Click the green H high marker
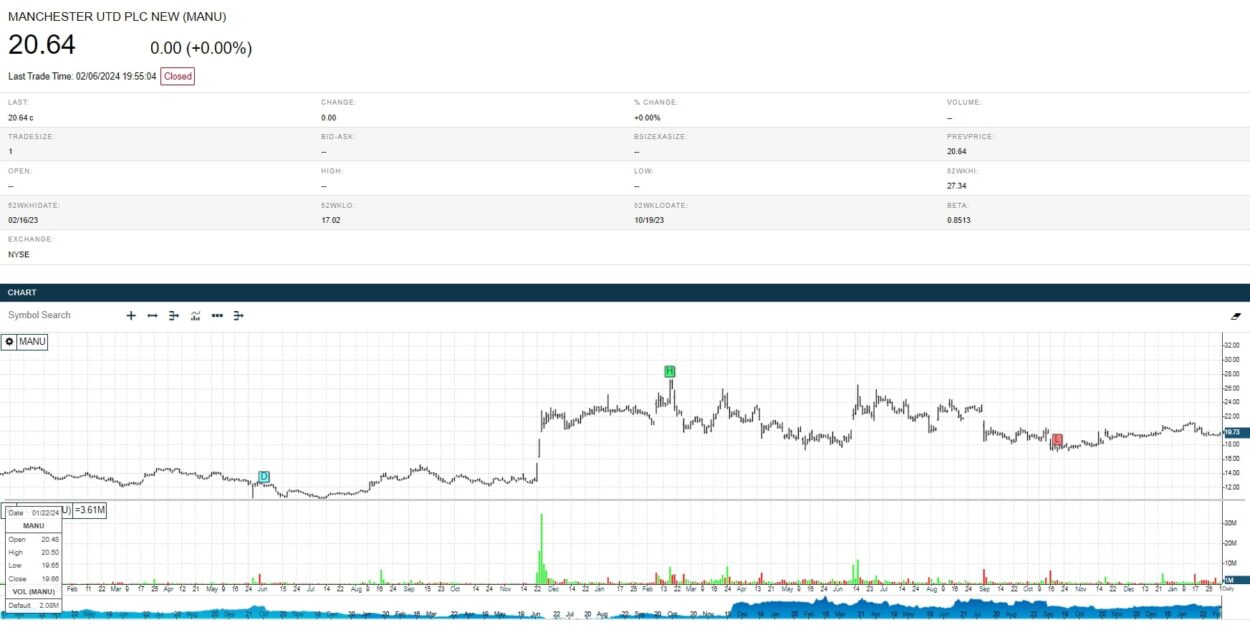Screen dimensions: 1250x625 [x=670, y=372]
